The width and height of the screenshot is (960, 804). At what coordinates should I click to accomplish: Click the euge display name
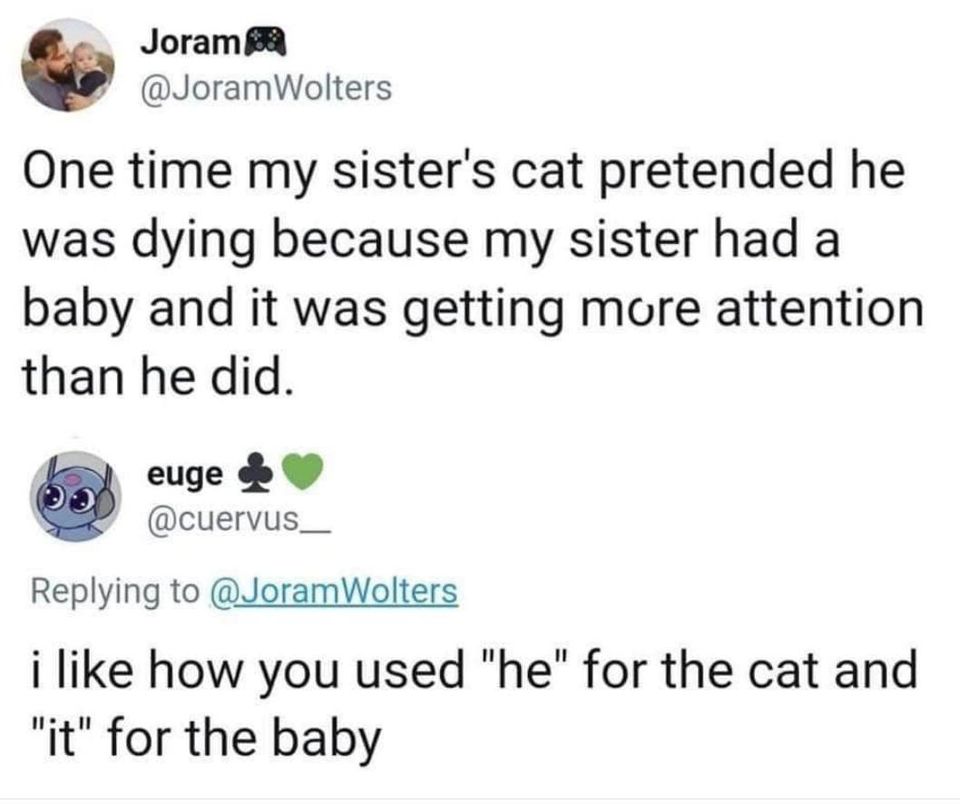tap(185, 475)
